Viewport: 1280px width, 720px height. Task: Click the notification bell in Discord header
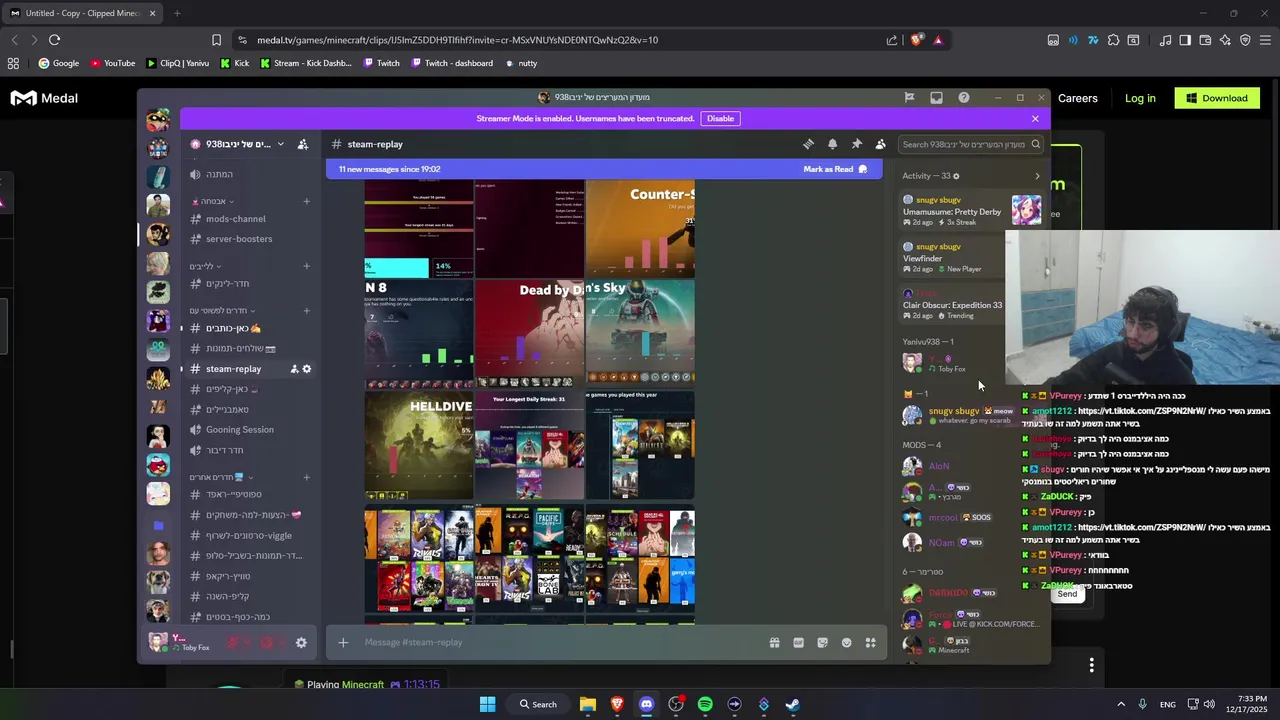click(832, 144)
